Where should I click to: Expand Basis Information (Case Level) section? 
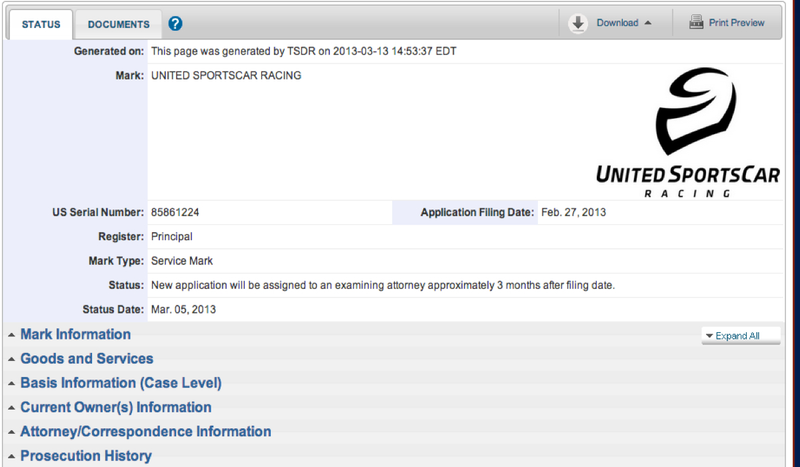tap(121, 383)
